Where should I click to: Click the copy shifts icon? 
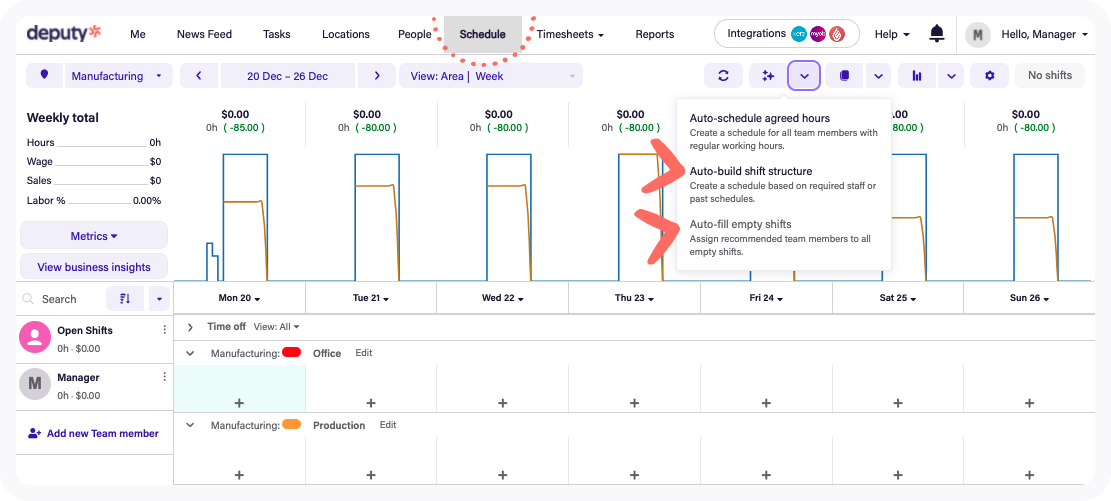pyautogui.click(x=844, y=76)
